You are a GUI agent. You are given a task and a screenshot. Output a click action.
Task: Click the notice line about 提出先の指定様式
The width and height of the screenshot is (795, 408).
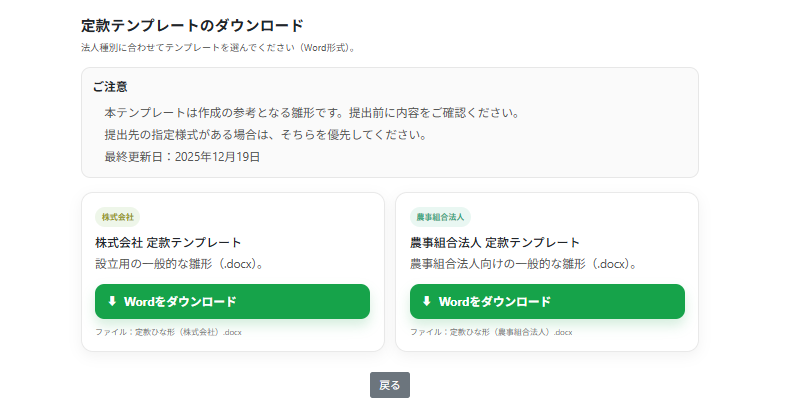pyautogui.click(x=266, y=134)
